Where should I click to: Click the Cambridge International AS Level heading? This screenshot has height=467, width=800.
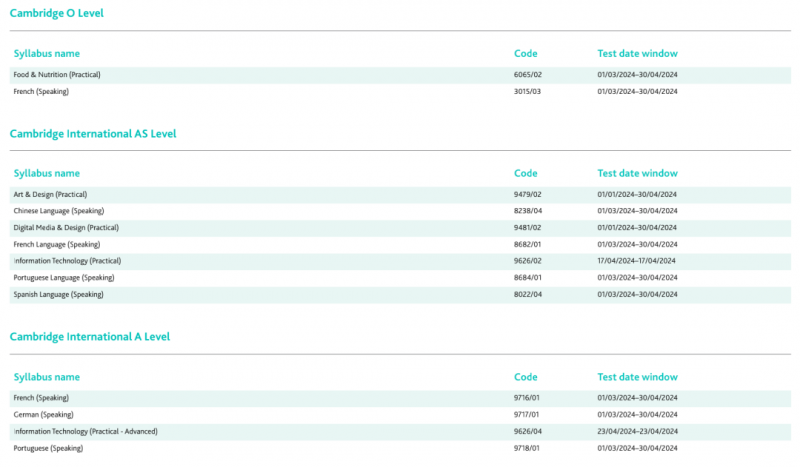click(x=93, y=134)
